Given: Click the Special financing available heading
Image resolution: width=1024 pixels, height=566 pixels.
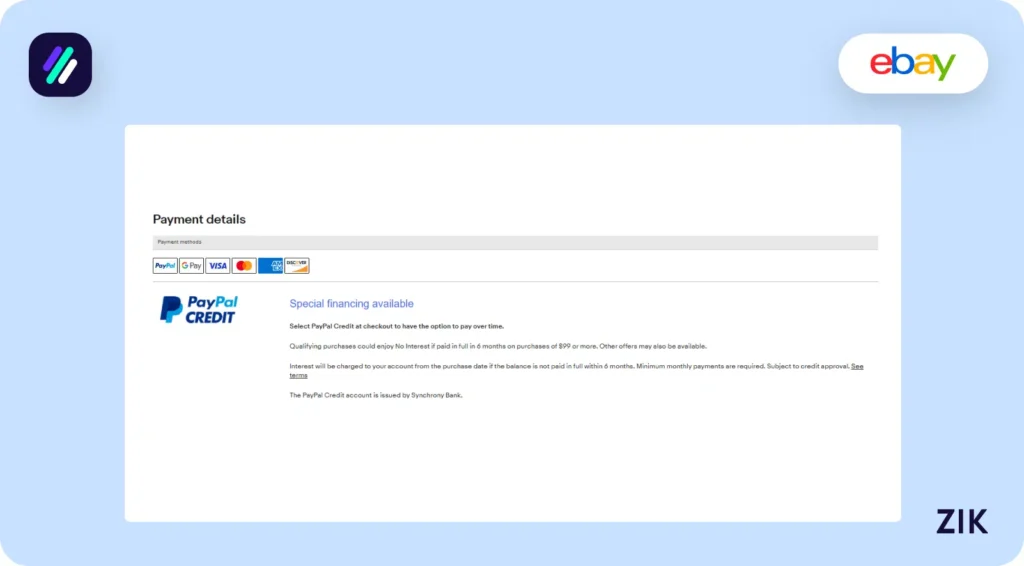Looking at the screenshot, I should (351, 304).
